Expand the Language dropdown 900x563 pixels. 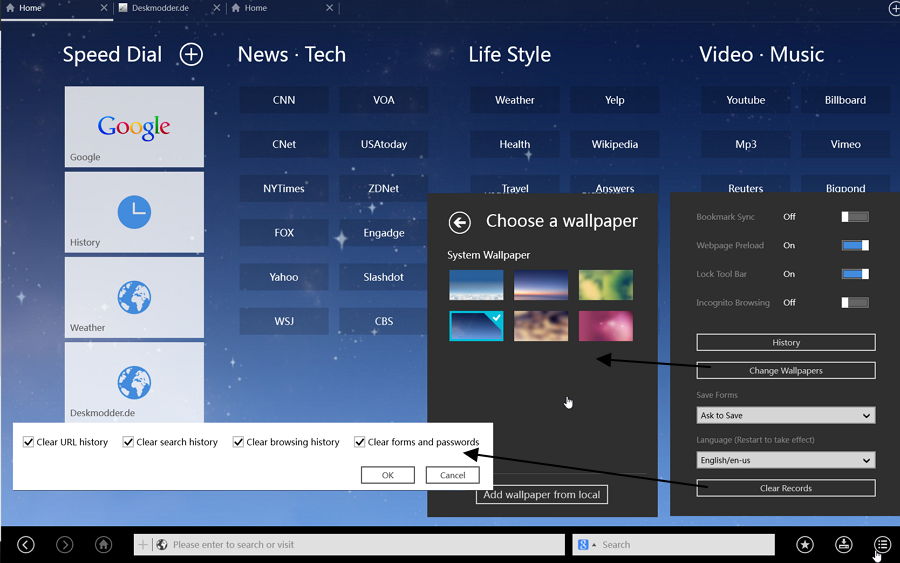pos(785,460)
